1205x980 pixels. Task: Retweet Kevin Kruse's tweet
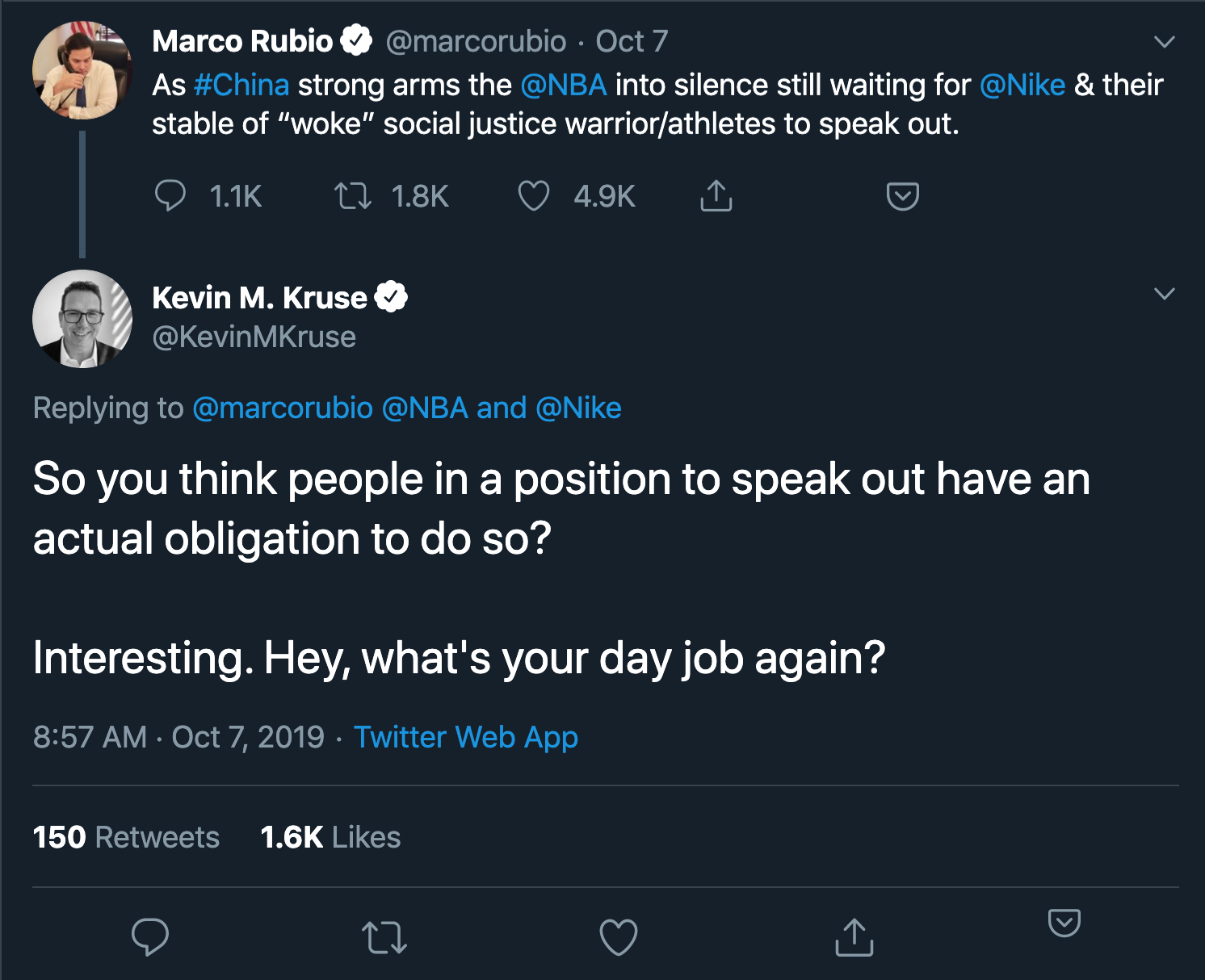pos(384,937)
